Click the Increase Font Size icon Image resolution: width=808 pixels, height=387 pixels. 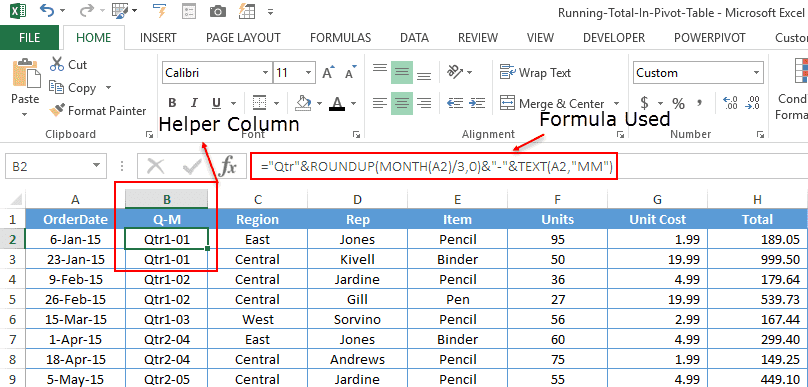point(328,73)
